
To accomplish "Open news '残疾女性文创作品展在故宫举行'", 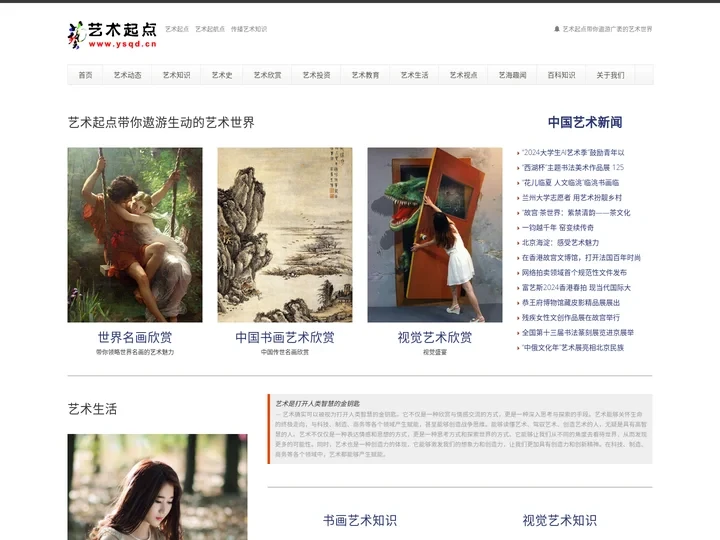I will click(571, 317).
